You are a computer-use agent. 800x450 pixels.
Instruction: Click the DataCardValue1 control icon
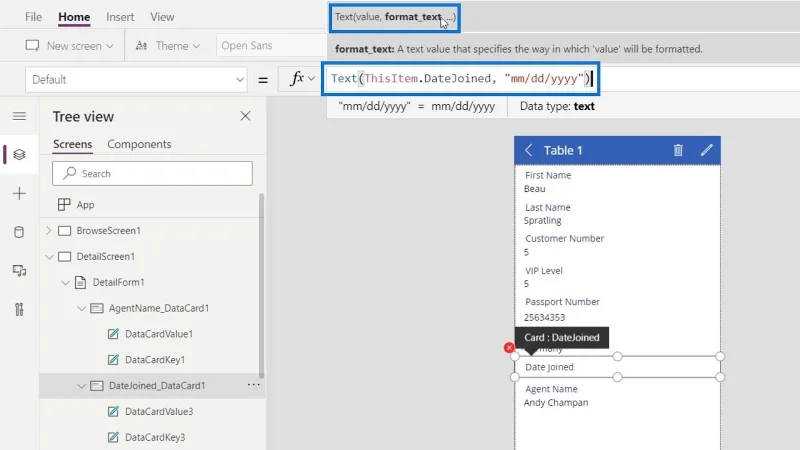pyautogui.click(x=113, y=334)
